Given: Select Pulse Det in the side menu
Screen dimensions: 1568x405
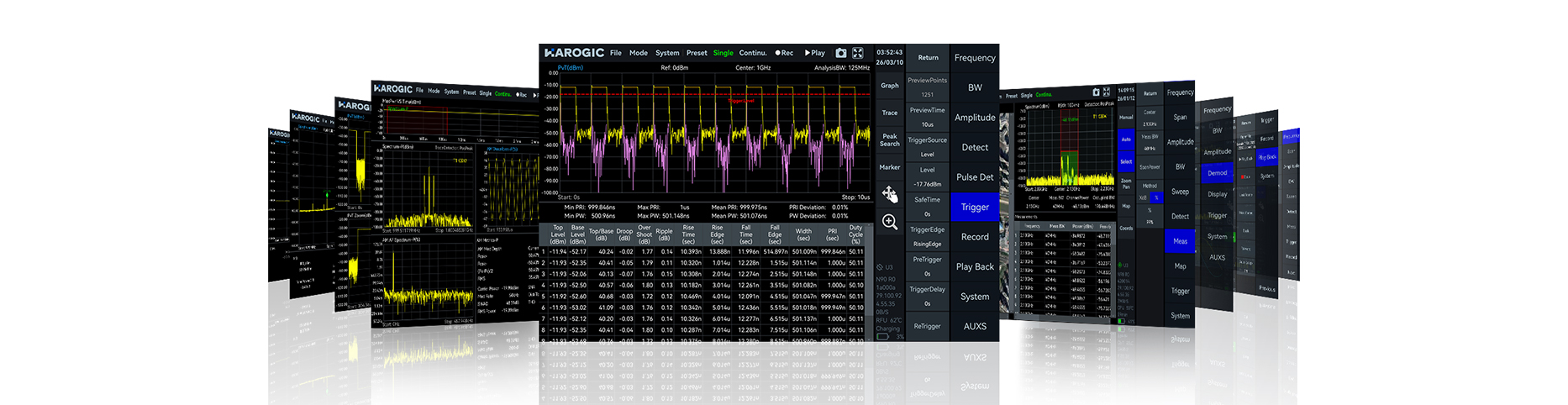Looking at the screenshot, I should coord(975,177).
